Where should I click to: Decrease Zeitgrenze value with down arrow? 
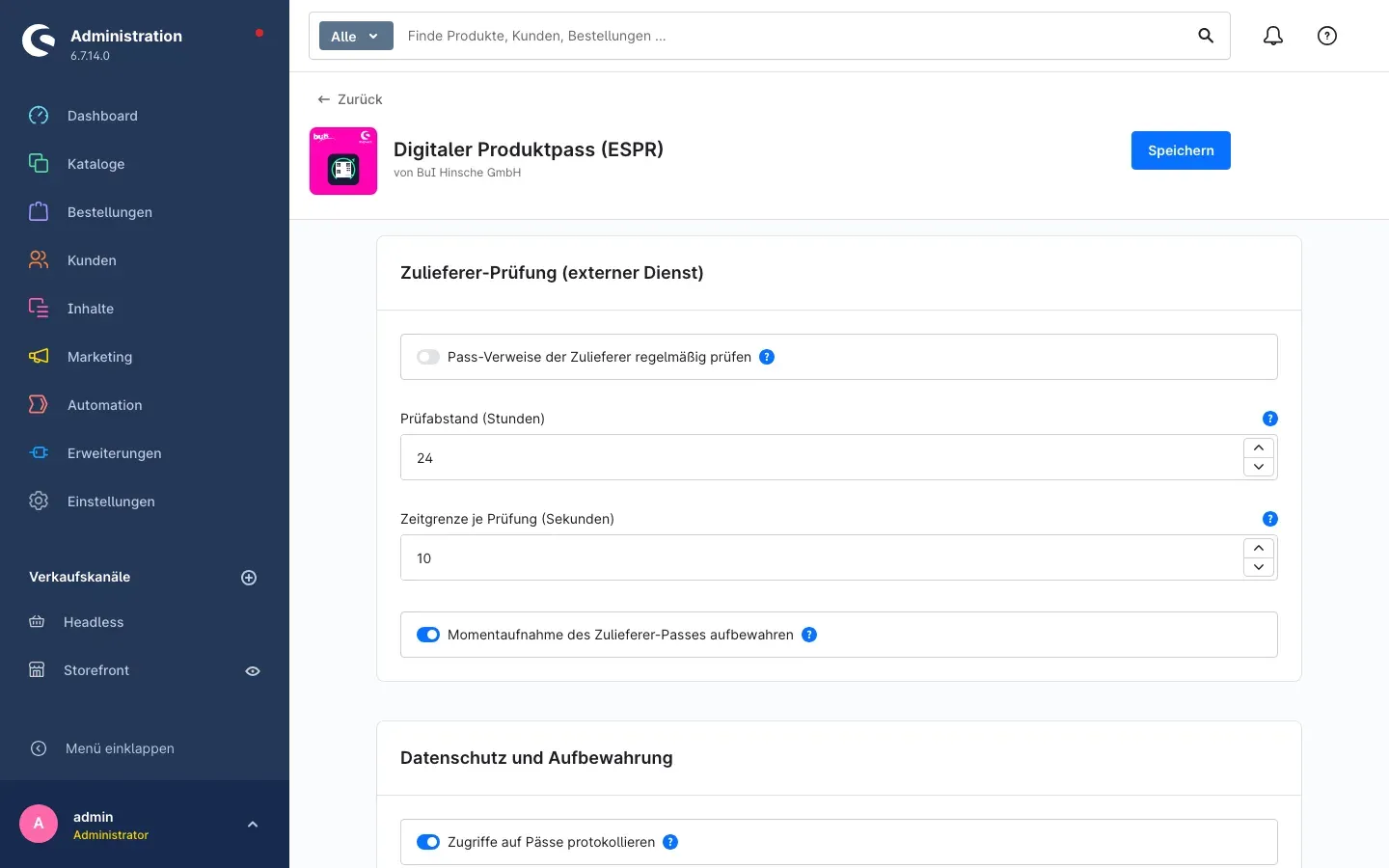click(x=1259, y=567)
